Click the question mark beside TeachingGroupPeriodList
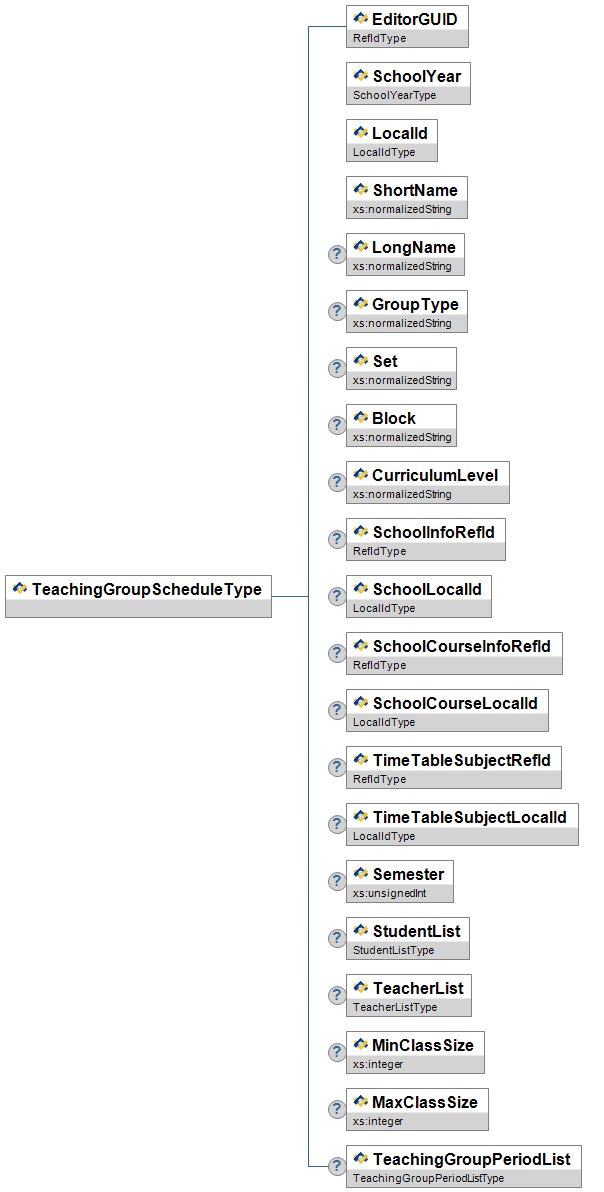 click(337, 1166)
